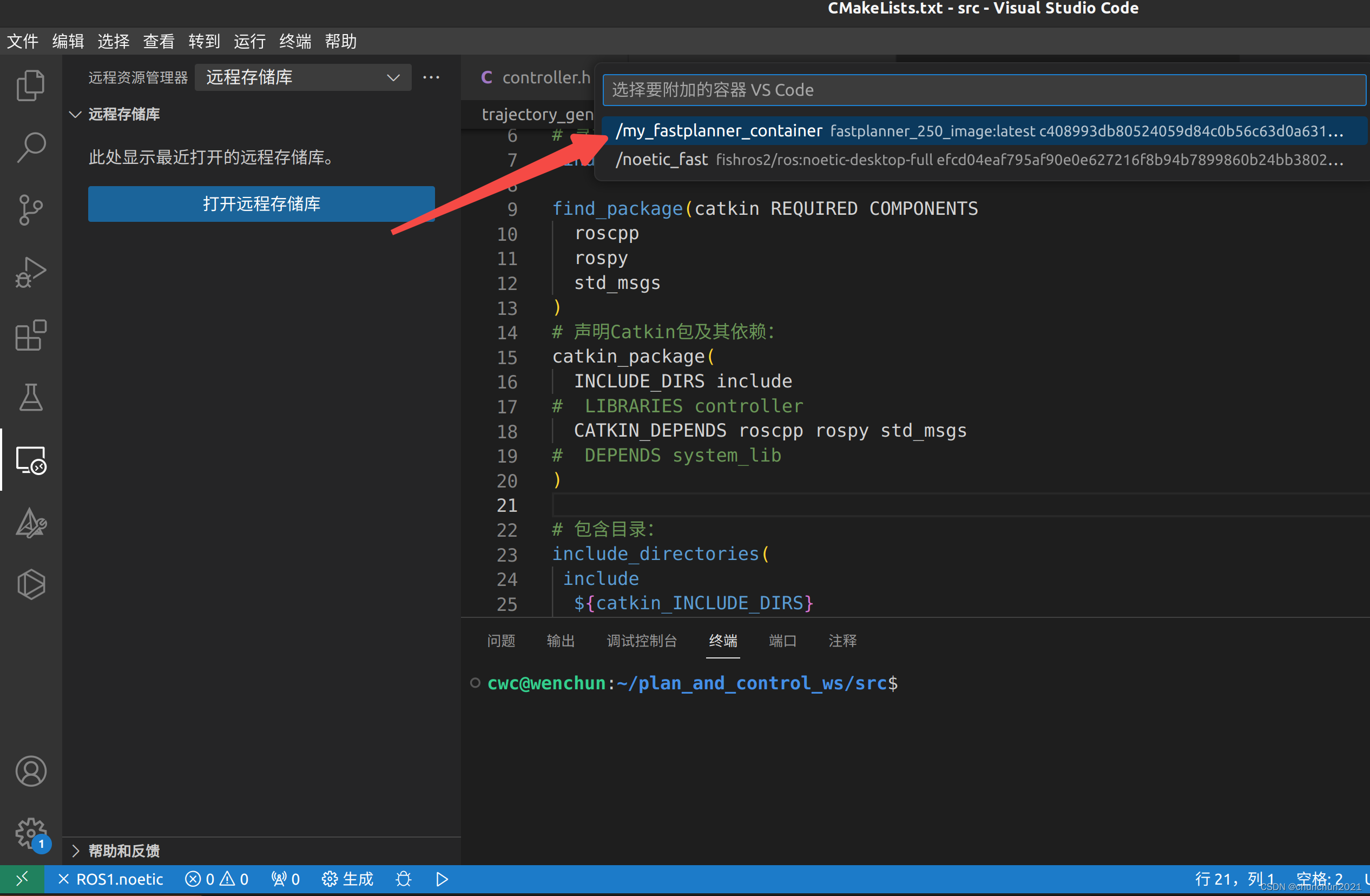Click the launch play icon in status bar
1370x896 pixels.
pyautogui.click(x=442, y=879)
